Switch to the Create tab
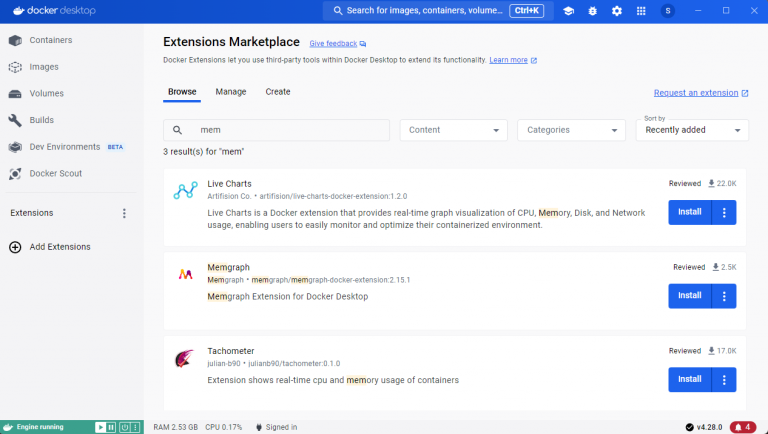768x434 pixels. (x=278, y=92)
